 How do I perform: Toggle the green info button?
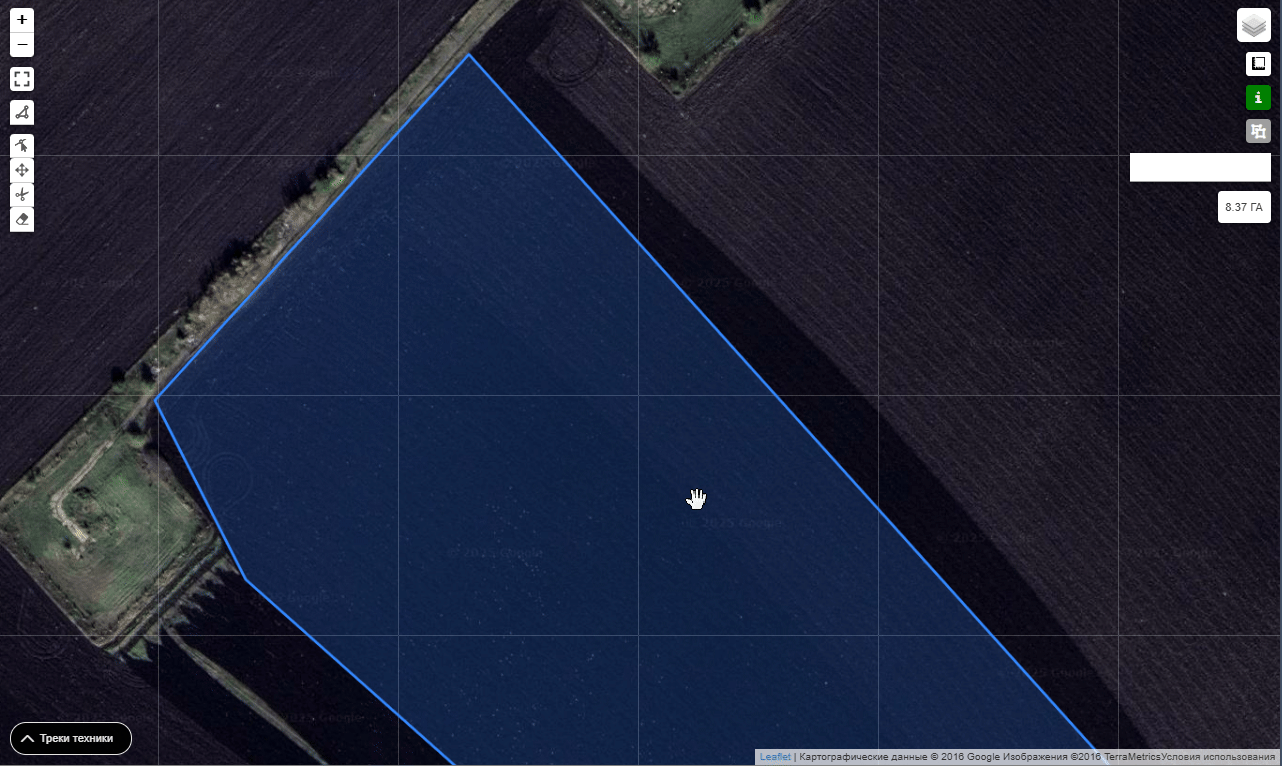coord(1258,97)
